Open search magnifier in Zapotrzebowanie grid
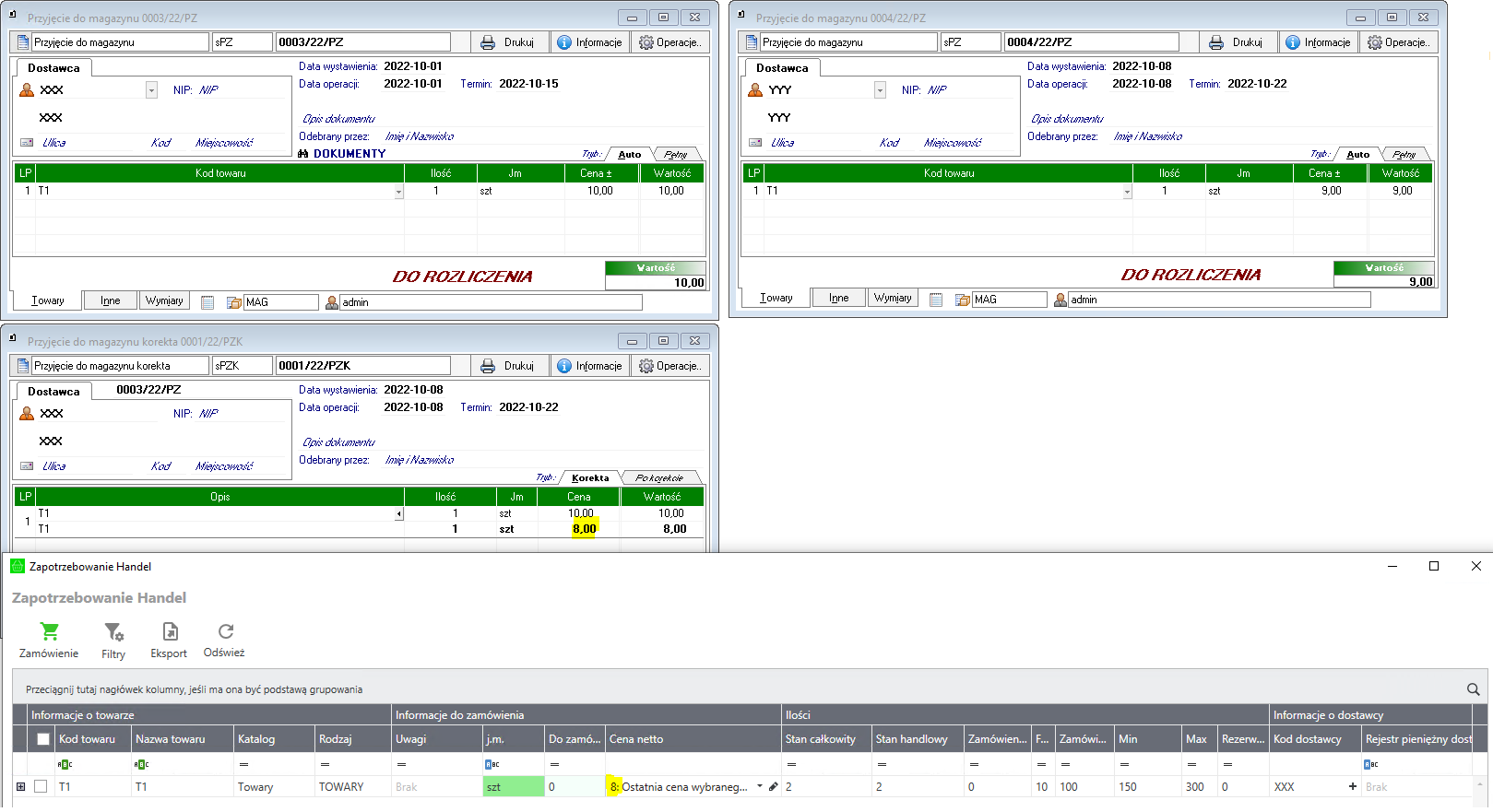 coord(1473,689)
